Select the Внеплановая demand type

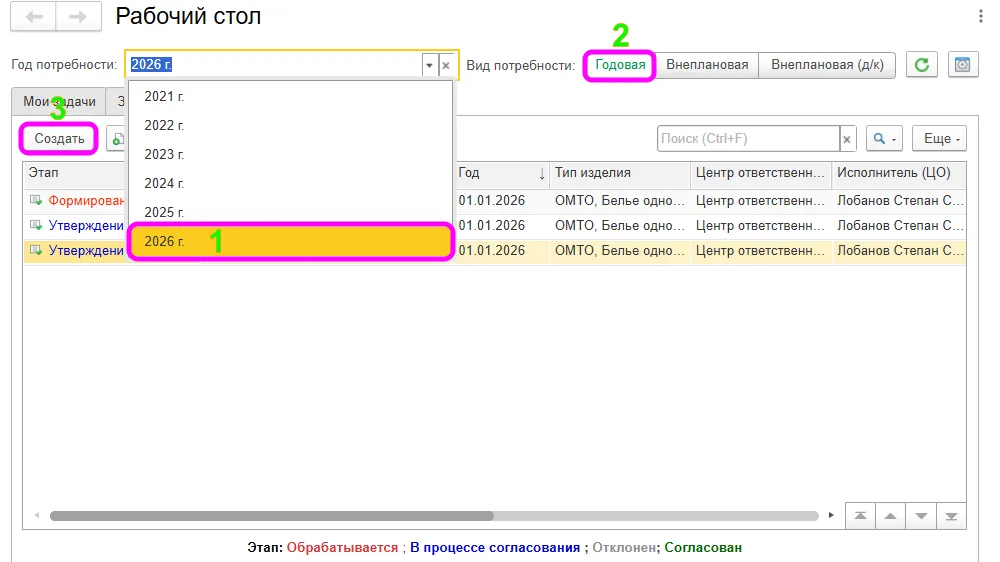pyautogui.click(x=707, y=65)
